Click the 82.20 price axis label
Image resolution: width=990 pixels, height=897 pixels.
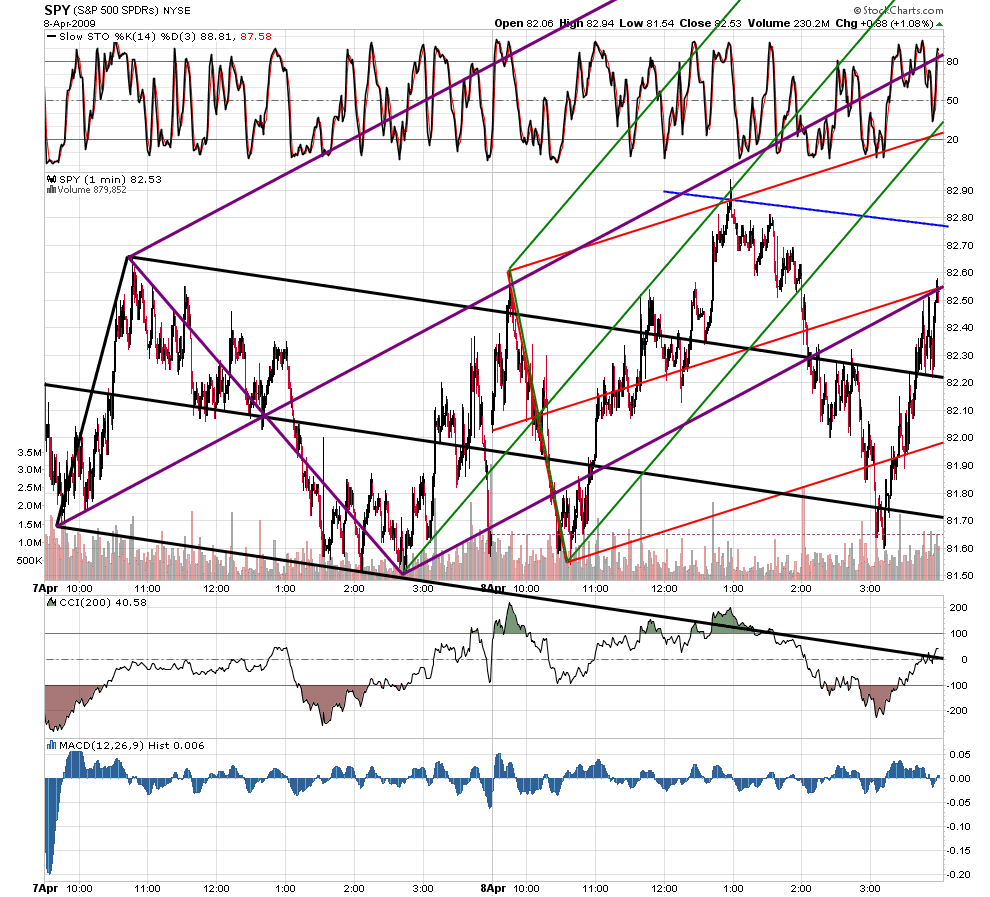click(960, 383)
